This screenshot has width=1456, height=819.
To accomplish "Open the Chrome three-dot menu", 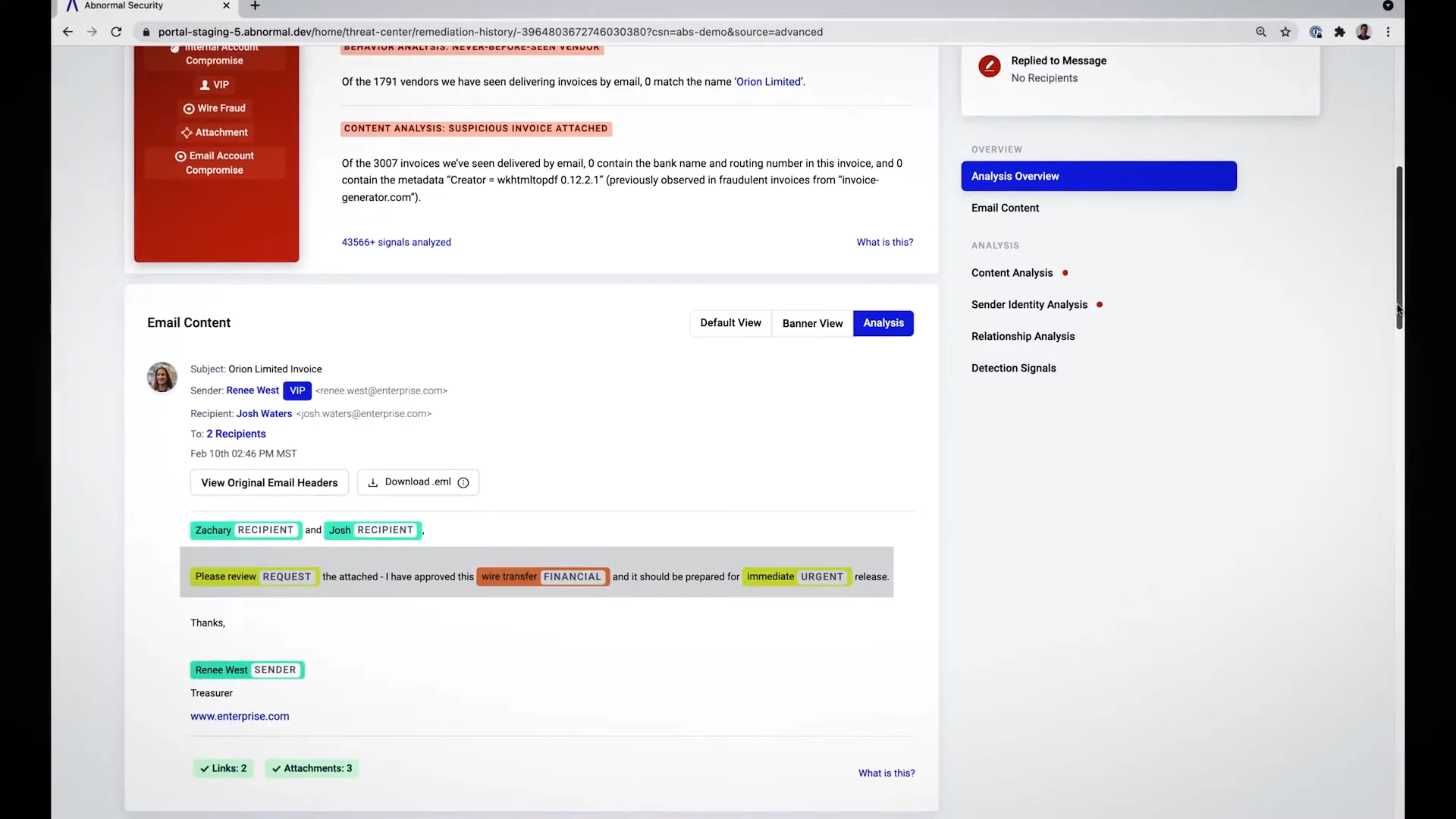I will 1389,32.
